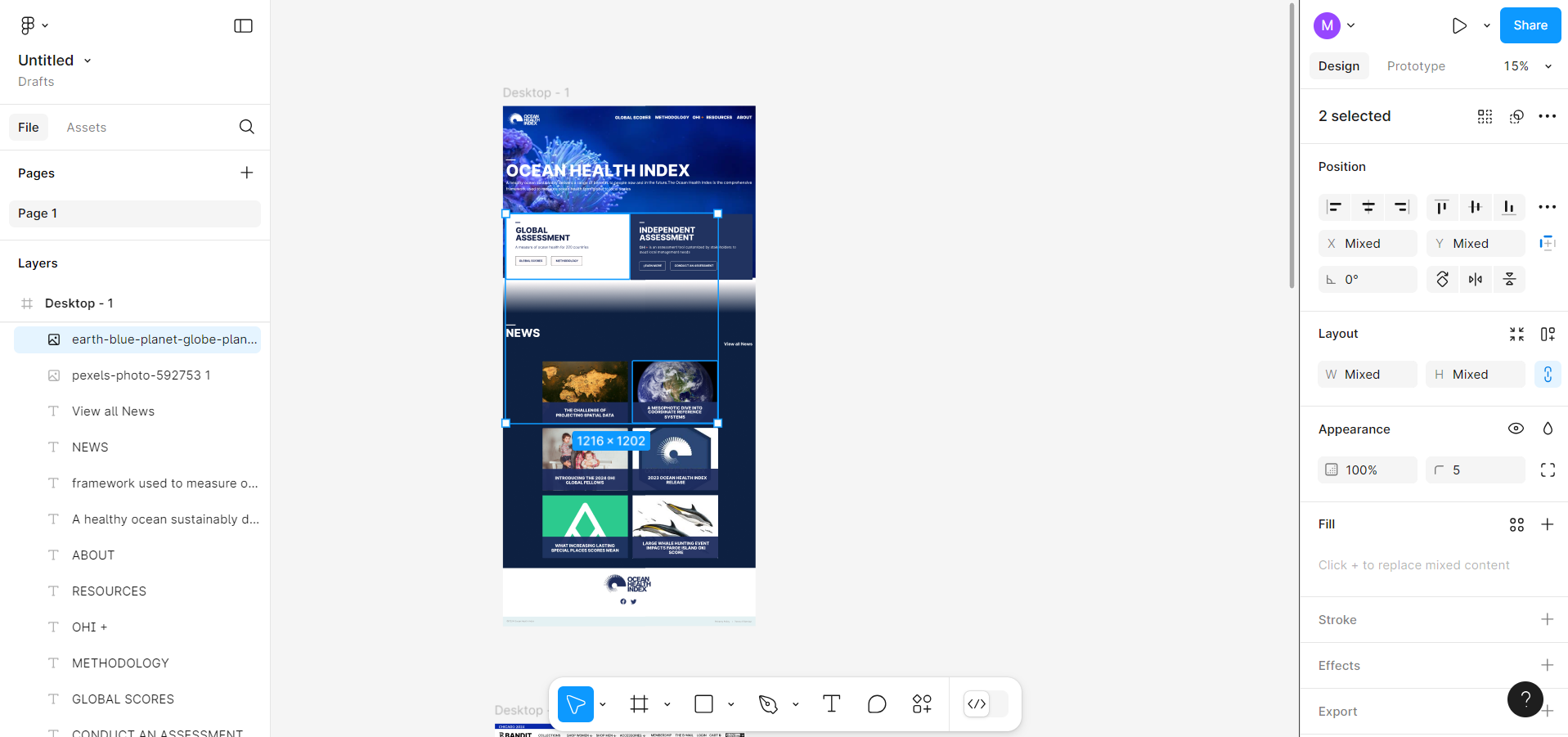Align selection vertical centers

(x=1476, y=207)
